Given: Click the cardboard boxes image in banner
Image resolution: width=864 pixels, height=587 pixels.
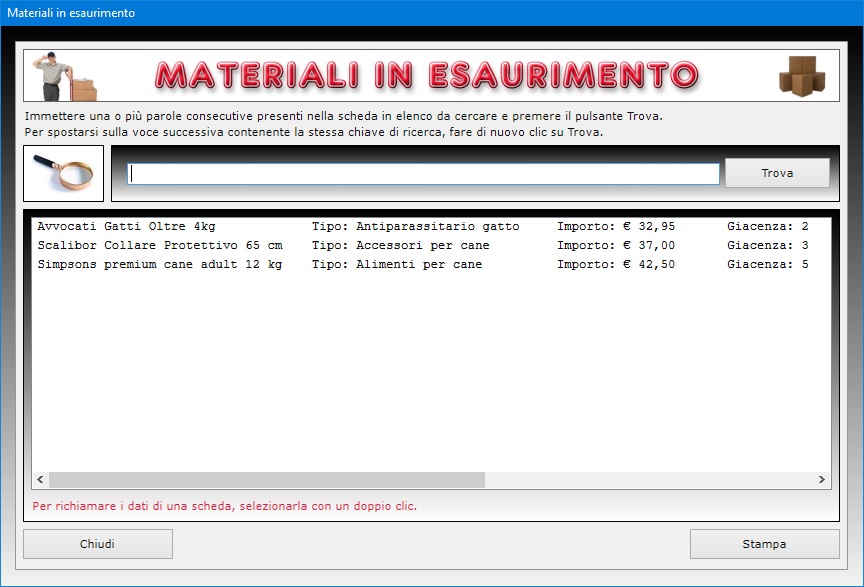Looking at the screenshot, I should 802,76.
